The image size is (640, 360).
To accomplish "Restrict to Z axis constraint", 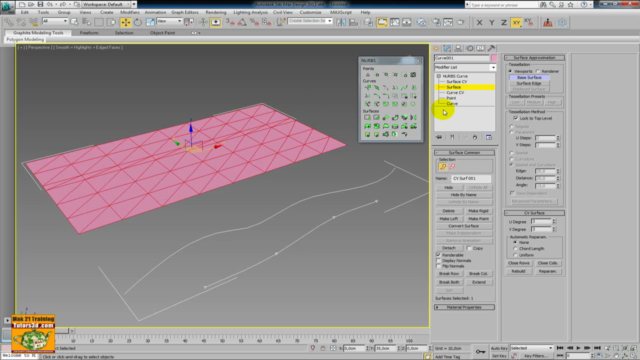I will (x=504, y=23).
